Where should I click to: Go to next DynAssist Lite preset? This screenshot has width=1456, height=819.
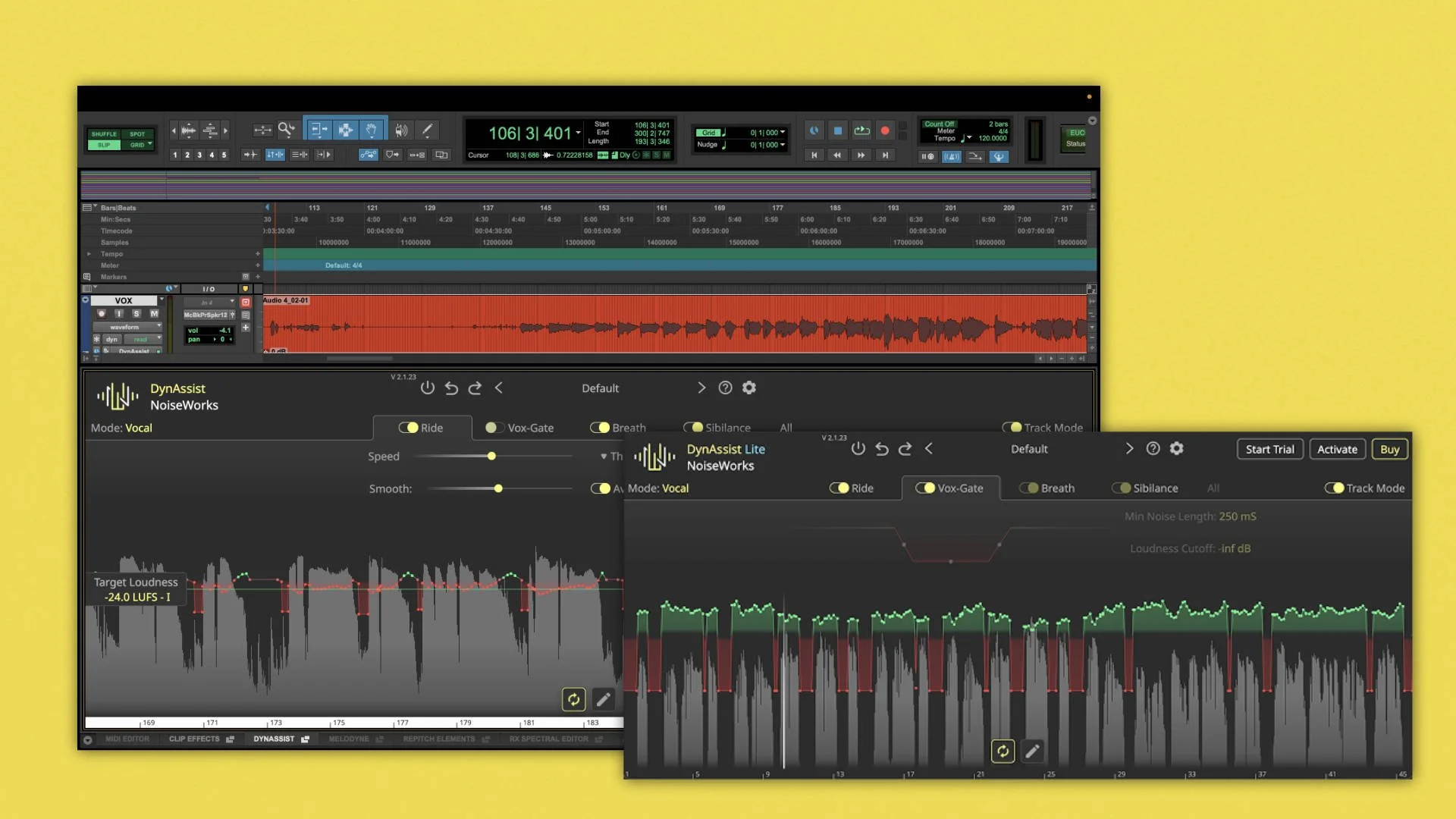[x=1129, y=449]
